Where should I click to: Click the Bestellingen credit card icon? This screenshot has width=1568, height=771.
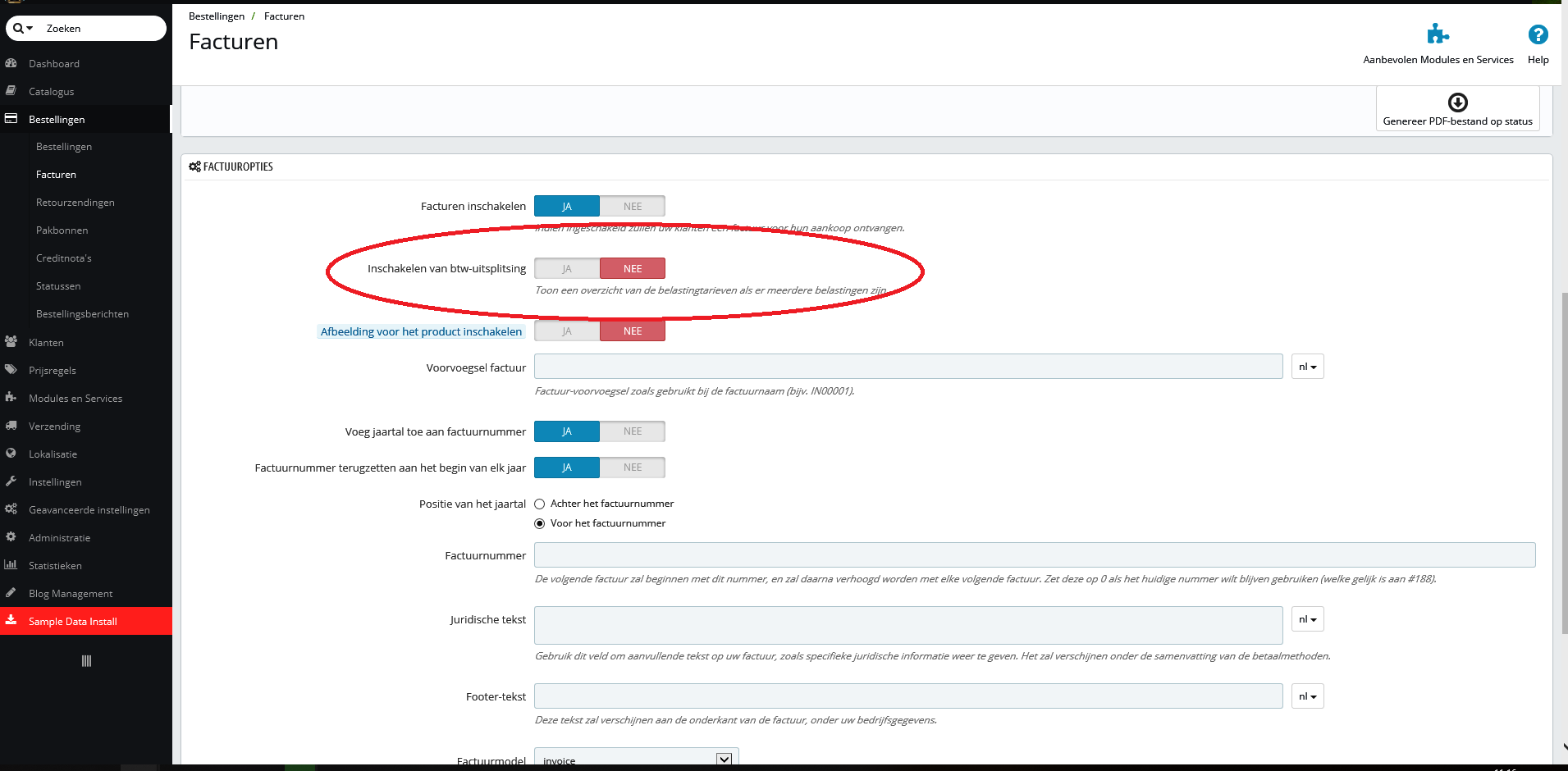coord(11,119)
